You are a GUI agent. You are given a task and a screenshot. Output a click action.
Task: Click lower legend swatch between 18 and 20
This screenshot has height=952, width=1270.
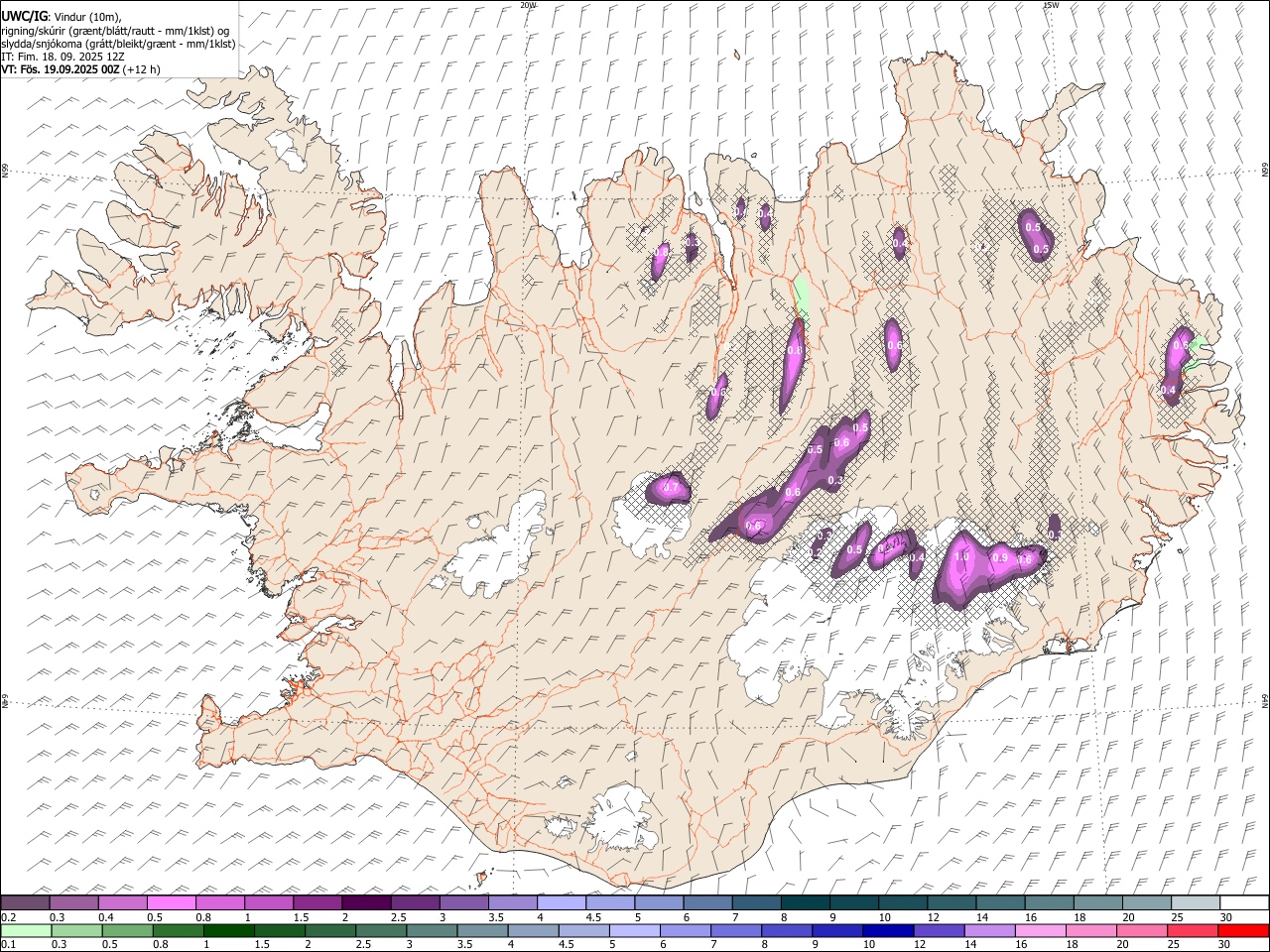[1090, 930]
